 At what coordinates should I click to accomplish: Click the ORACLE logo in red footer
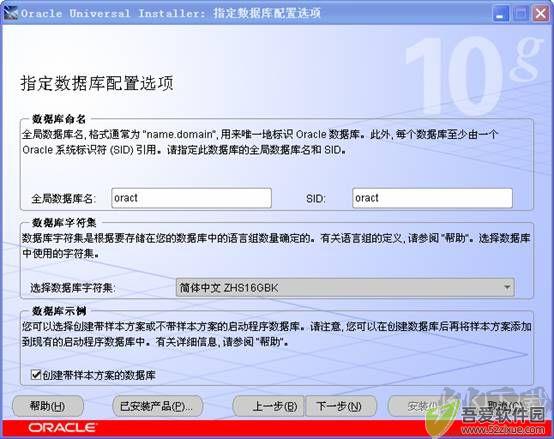(62, 428)
